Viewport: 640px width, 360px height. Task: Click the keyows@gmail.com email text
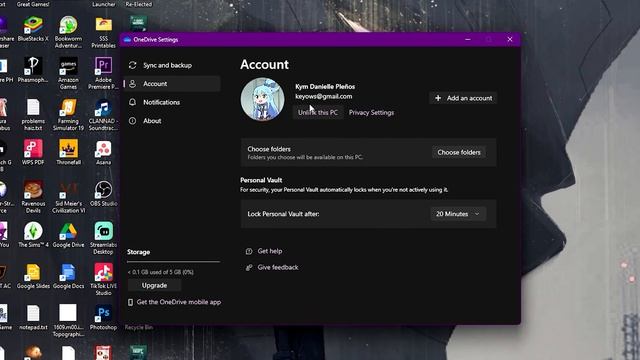[324, 96]
